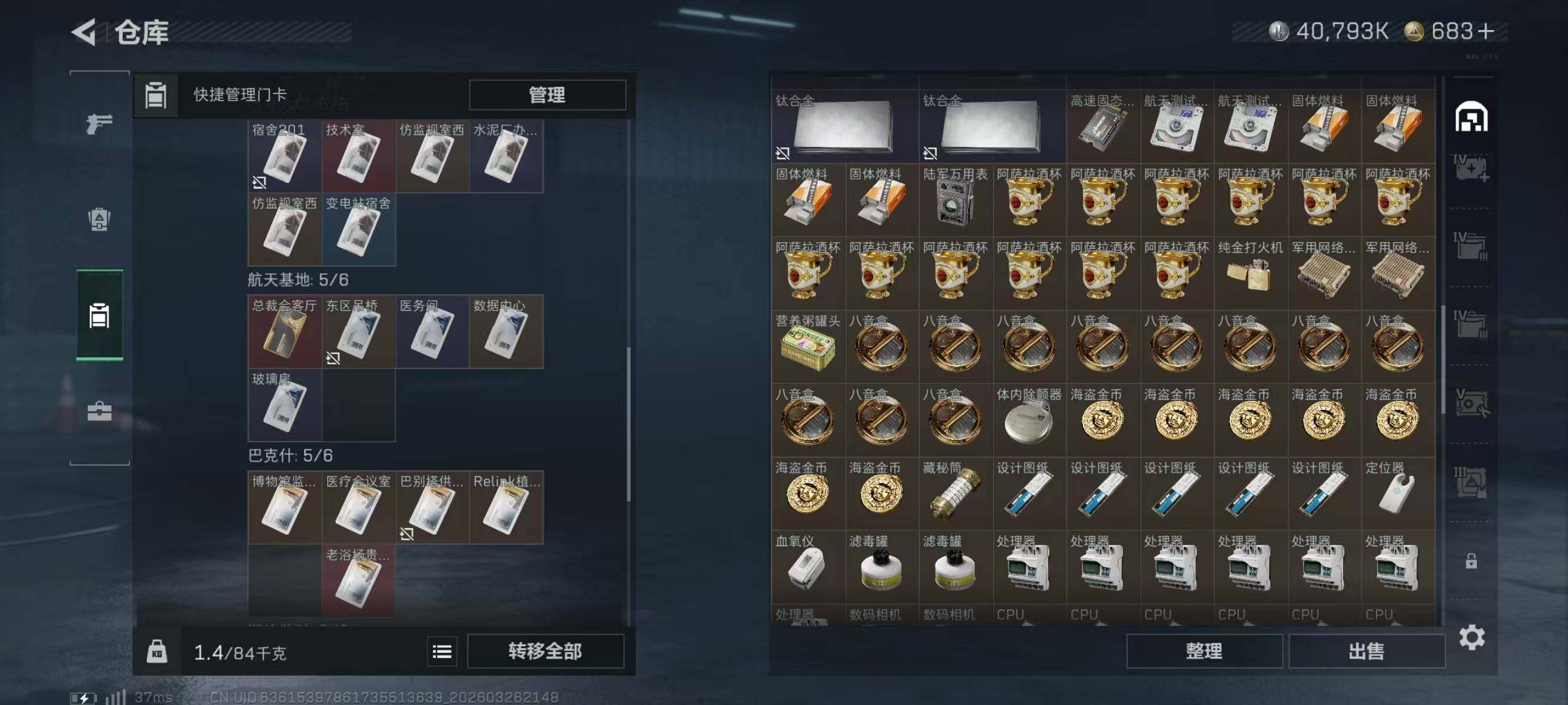Select the main storage vault icon
The width and height of the screenshot is (1568, 705).
(1472, 117)
